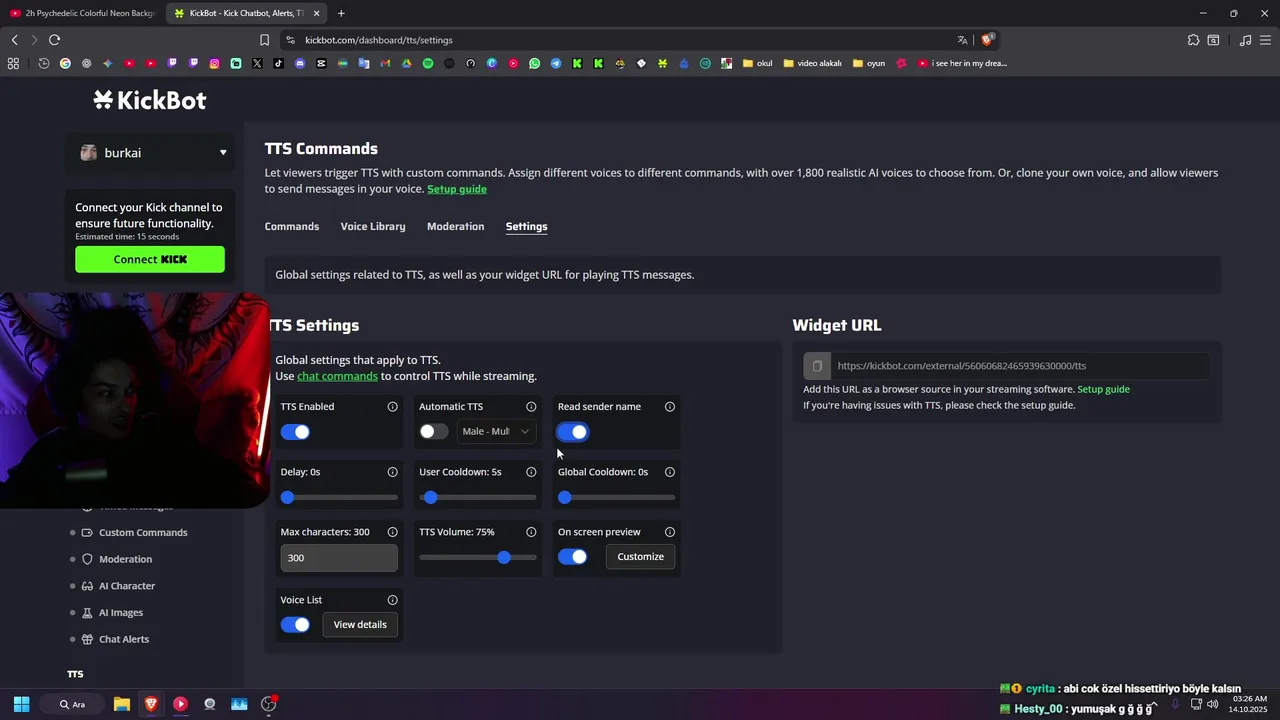The width and height of the screenshot is (1280, 720).
Task: Expand the burkai account dropdown
Action: (x=151, y=153)
